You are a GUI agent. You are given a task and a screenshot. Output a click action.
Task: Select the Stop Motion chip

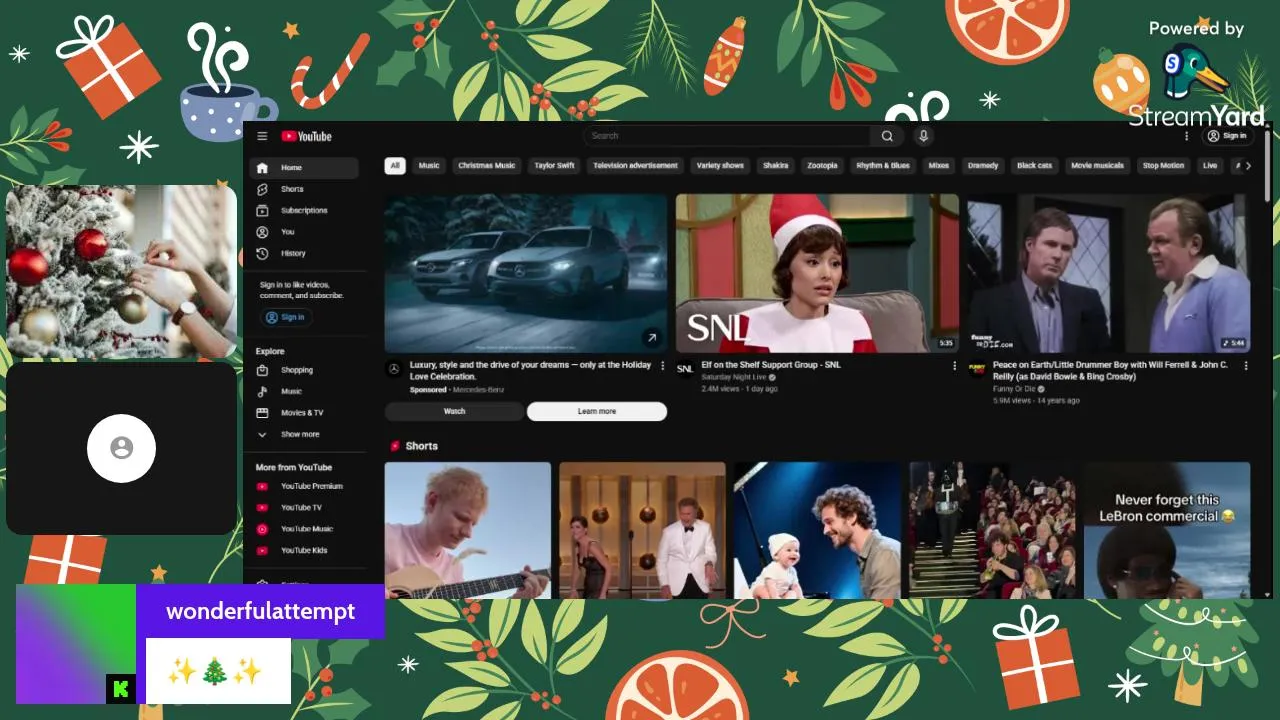click(1164, 165)
